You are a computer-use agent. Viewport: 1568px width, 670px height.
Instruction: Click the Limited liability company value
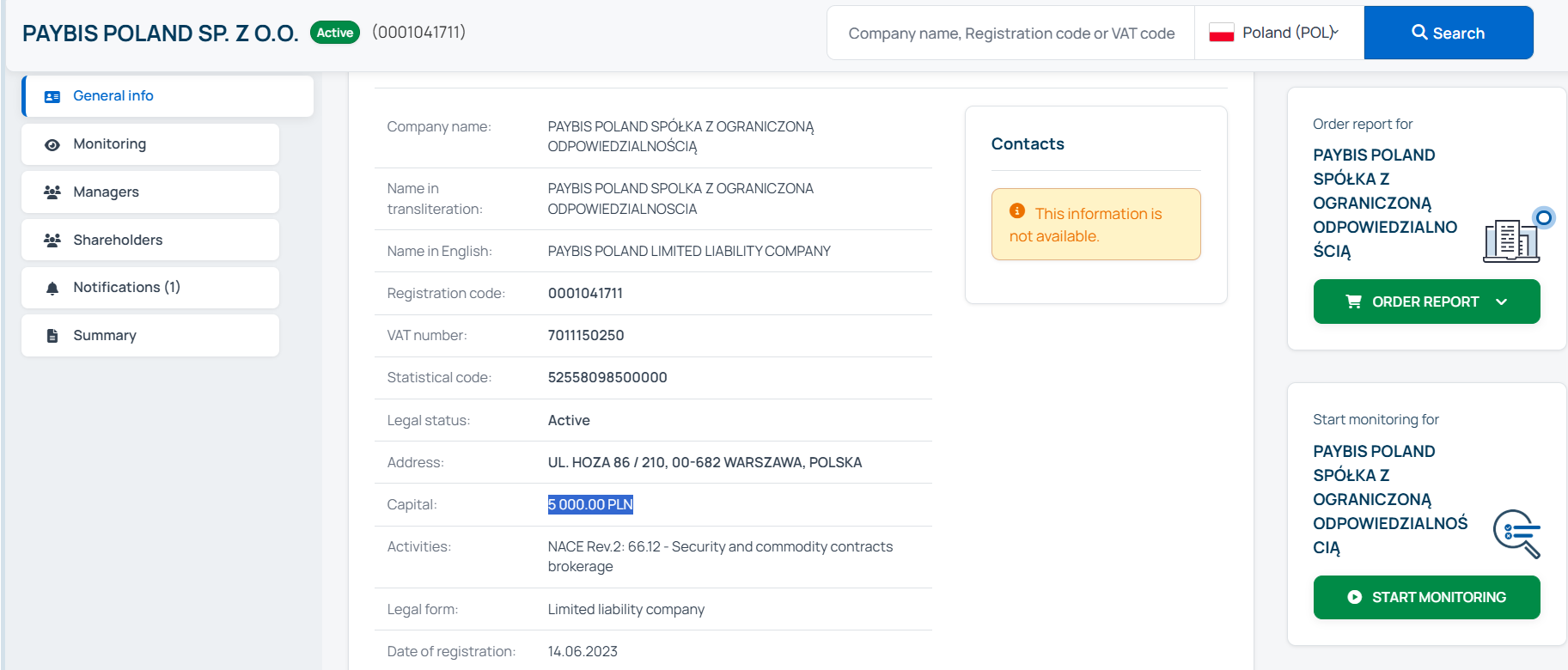pos(626,610)
